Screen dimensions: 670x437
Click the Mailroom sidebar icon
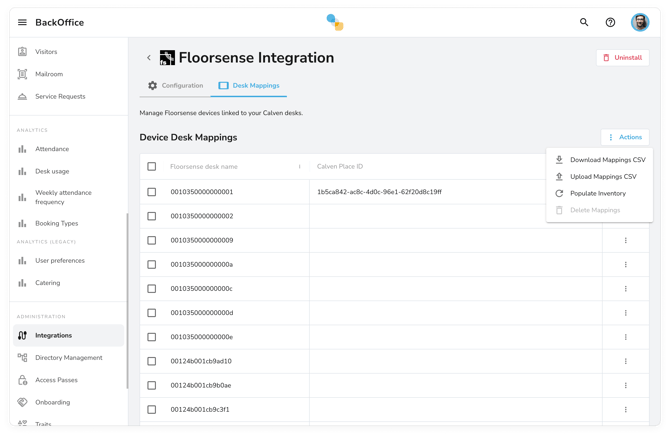click(x=22, y=74)
